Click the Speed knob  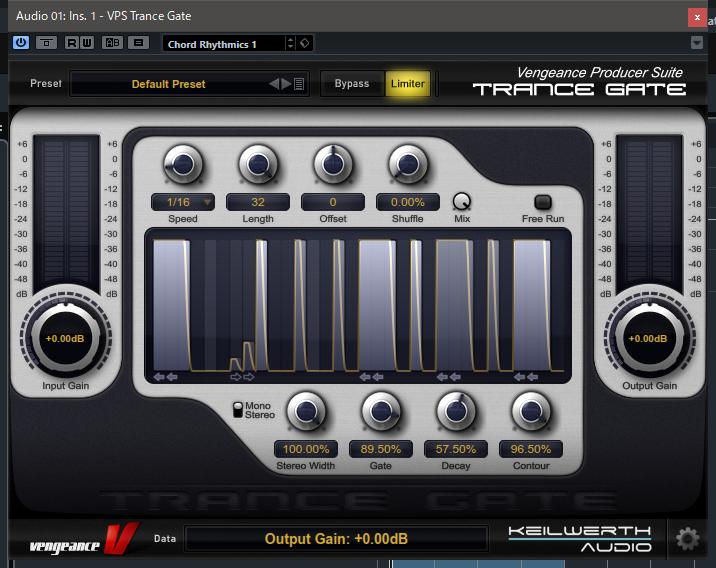click(183, 164)
